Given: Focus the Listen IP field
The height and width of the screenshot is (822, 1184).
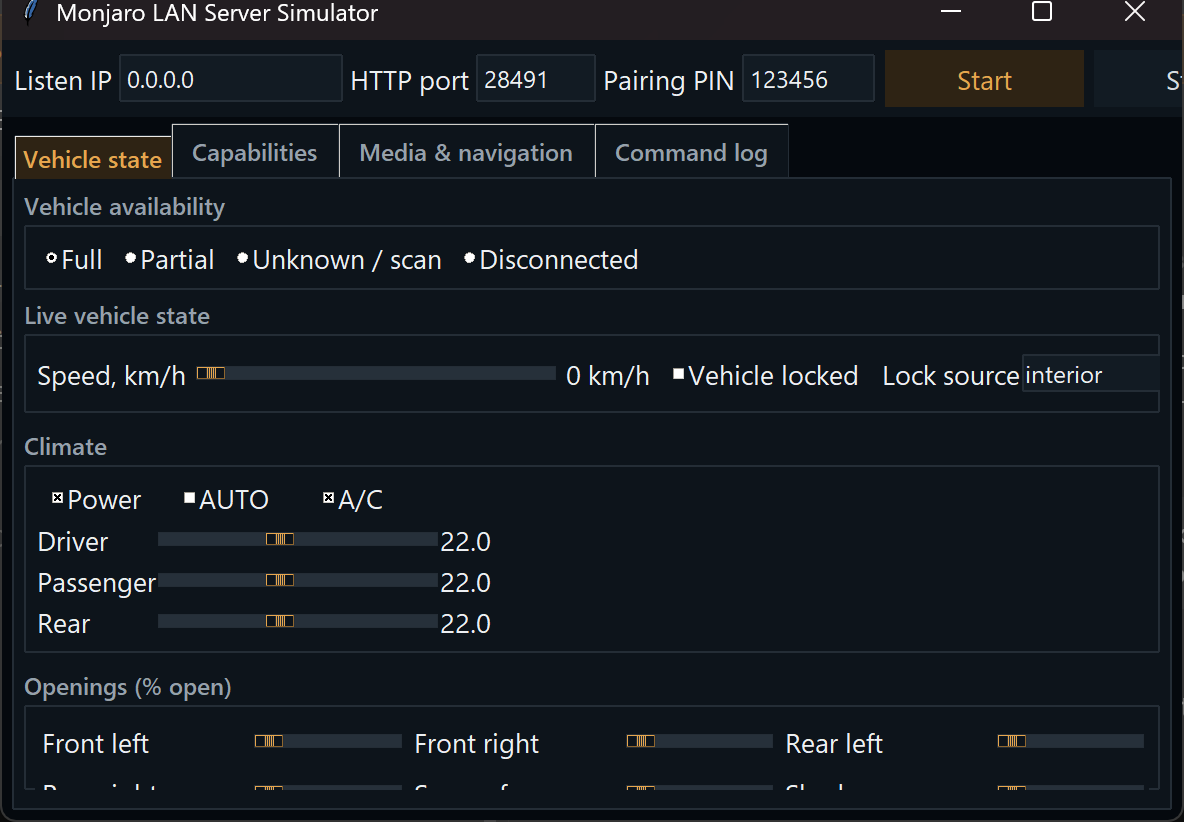Looking at the screenshot, I should click(x=230, y=79).
